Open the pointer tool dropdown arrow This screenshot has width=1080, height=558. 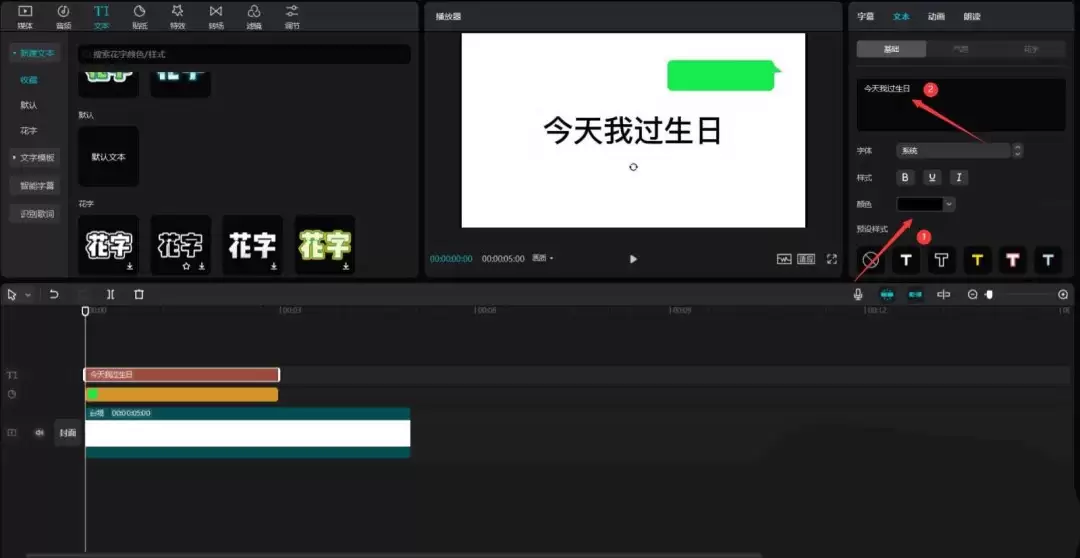28,295
